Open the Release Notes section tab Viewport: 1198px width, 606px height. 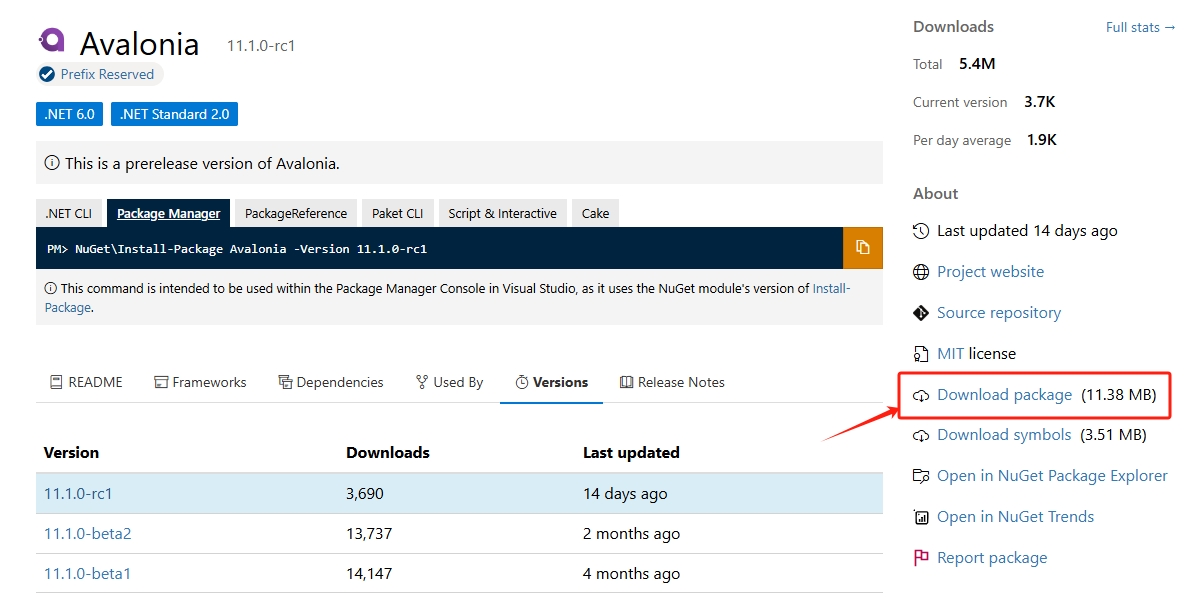672,382
